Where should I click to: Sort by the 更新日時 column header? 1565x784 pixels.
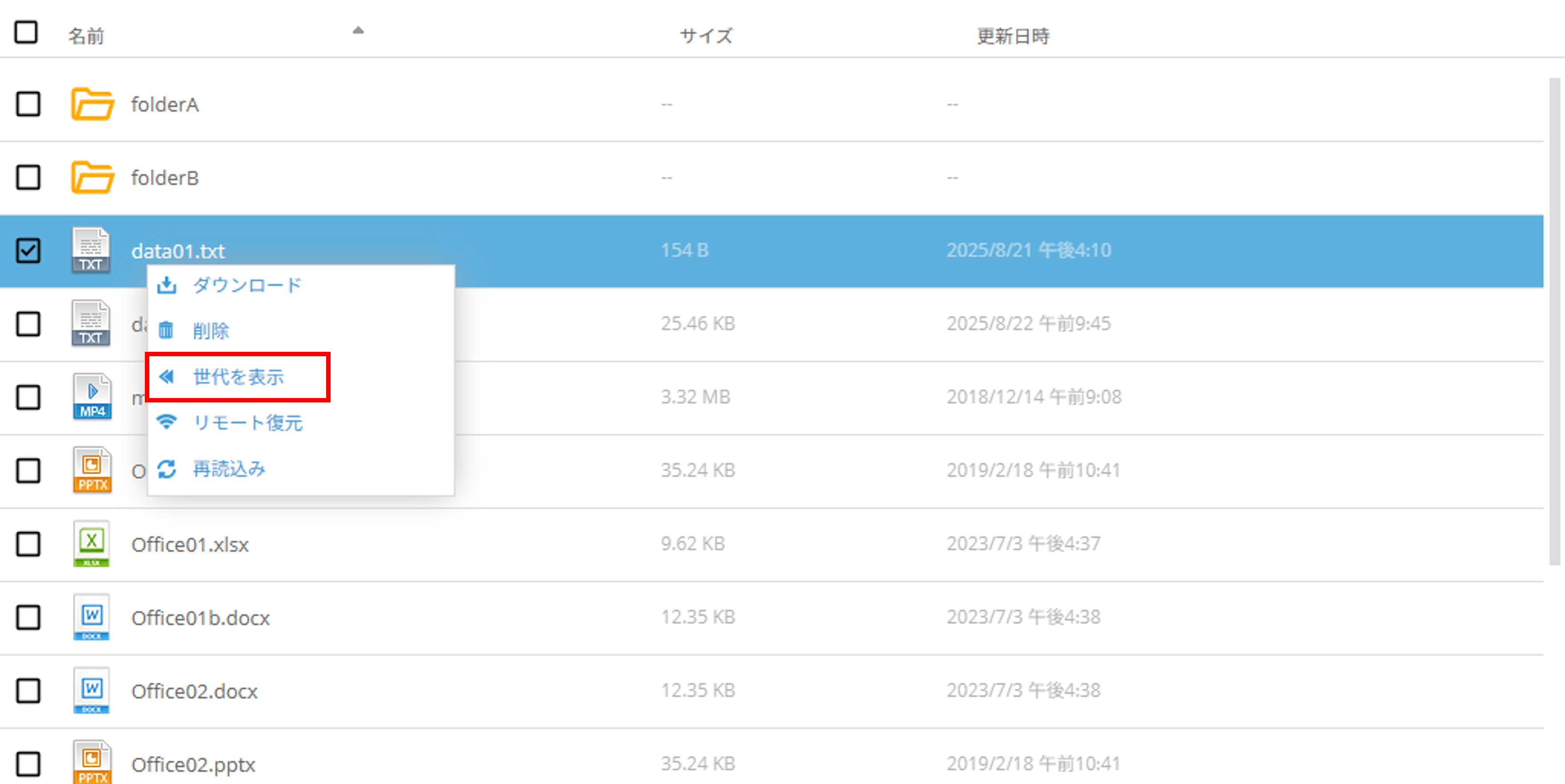pyautogui.click(x=1013, y=36)
